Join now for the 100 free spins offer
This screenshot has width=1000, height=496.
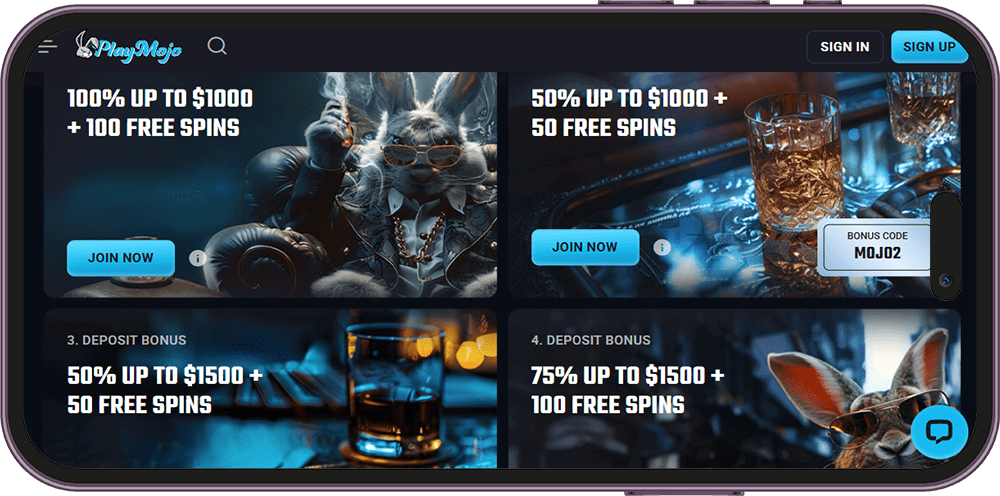point(121,258)
